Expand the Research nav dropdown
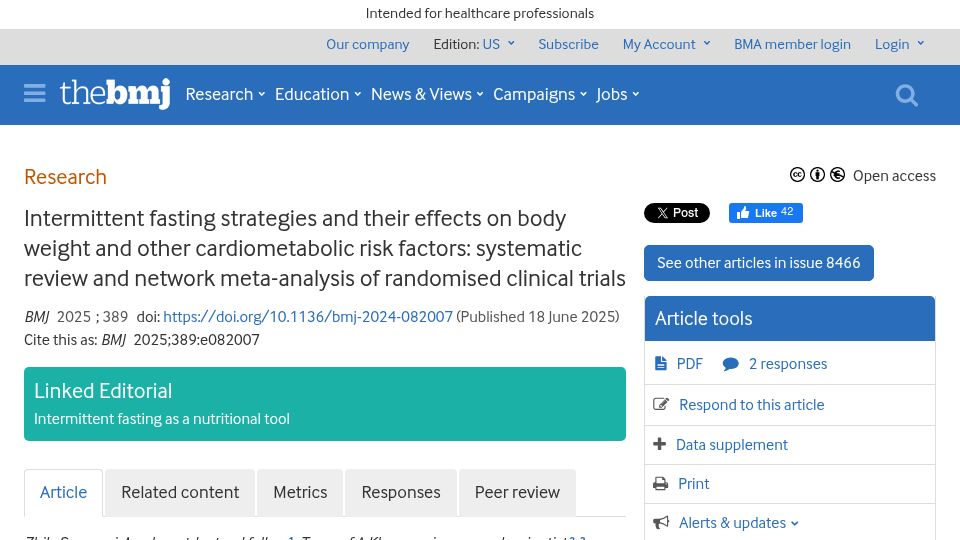The image size is (960, 540). [x=225, y=94]
